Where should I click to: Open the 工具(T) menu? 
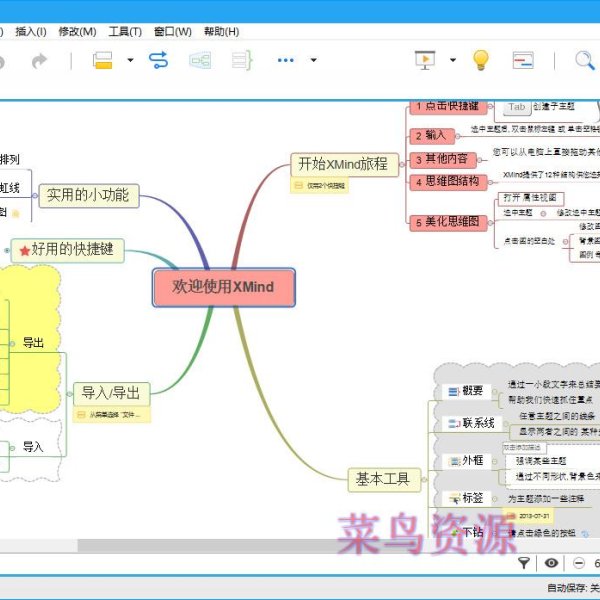click(125, 31)
